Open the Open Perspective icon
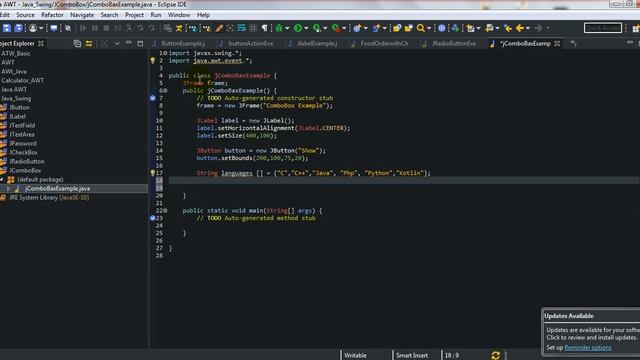The image size is (640, 360). point(635,28)
